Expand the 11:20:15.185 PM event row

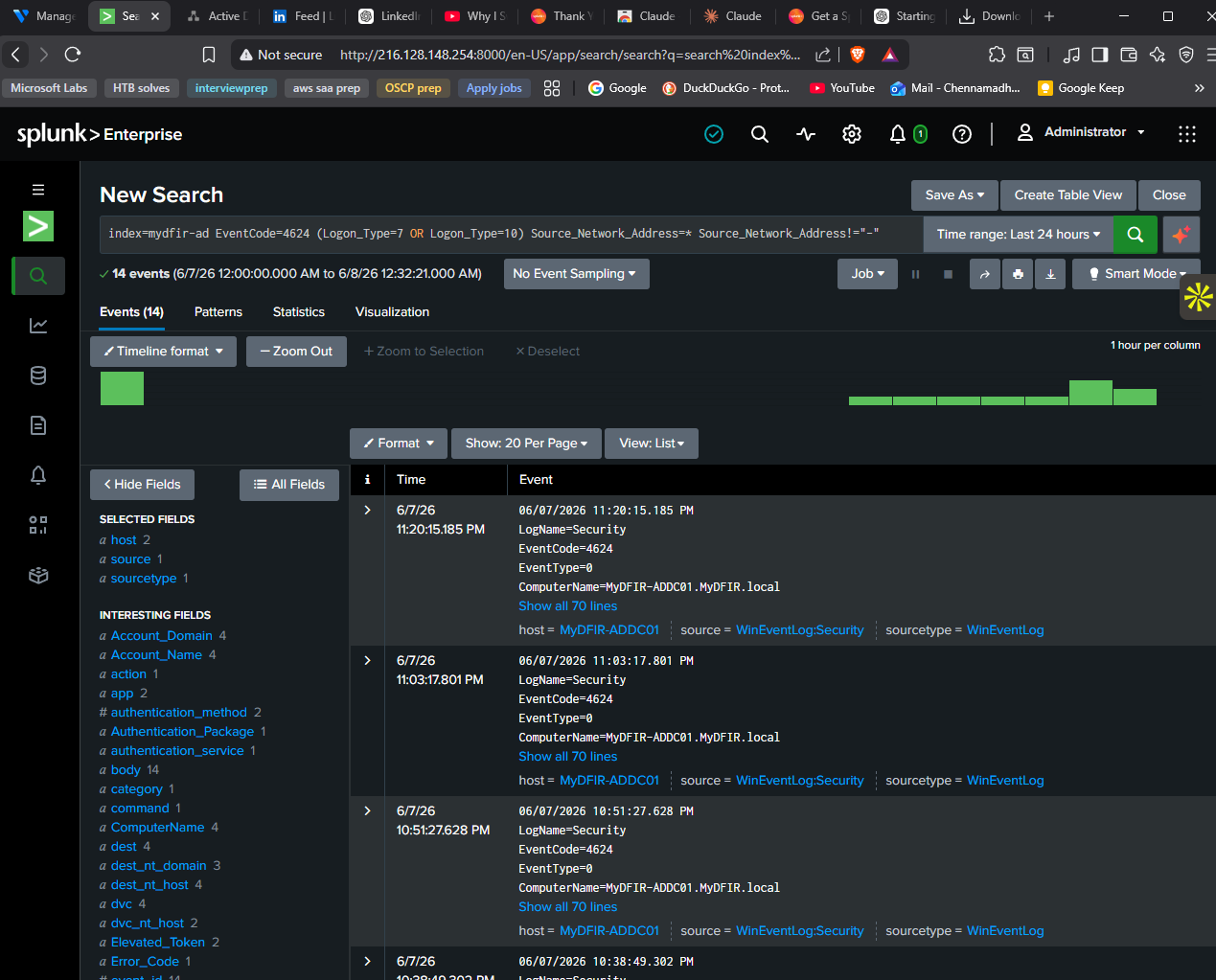tap(367, 511)
